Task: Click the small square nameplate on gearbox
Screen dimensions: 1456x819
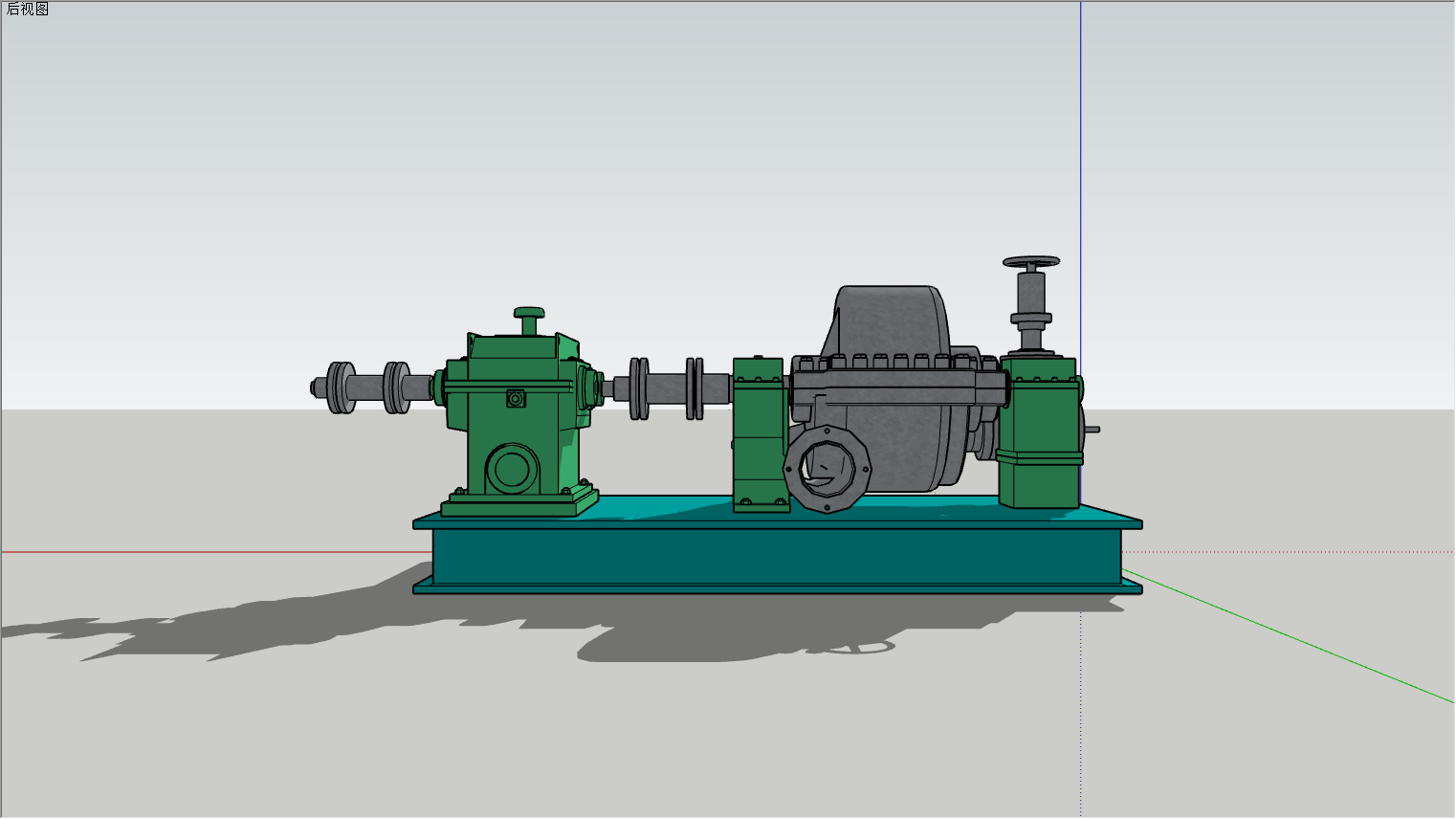Action: (x=516, y=398)
